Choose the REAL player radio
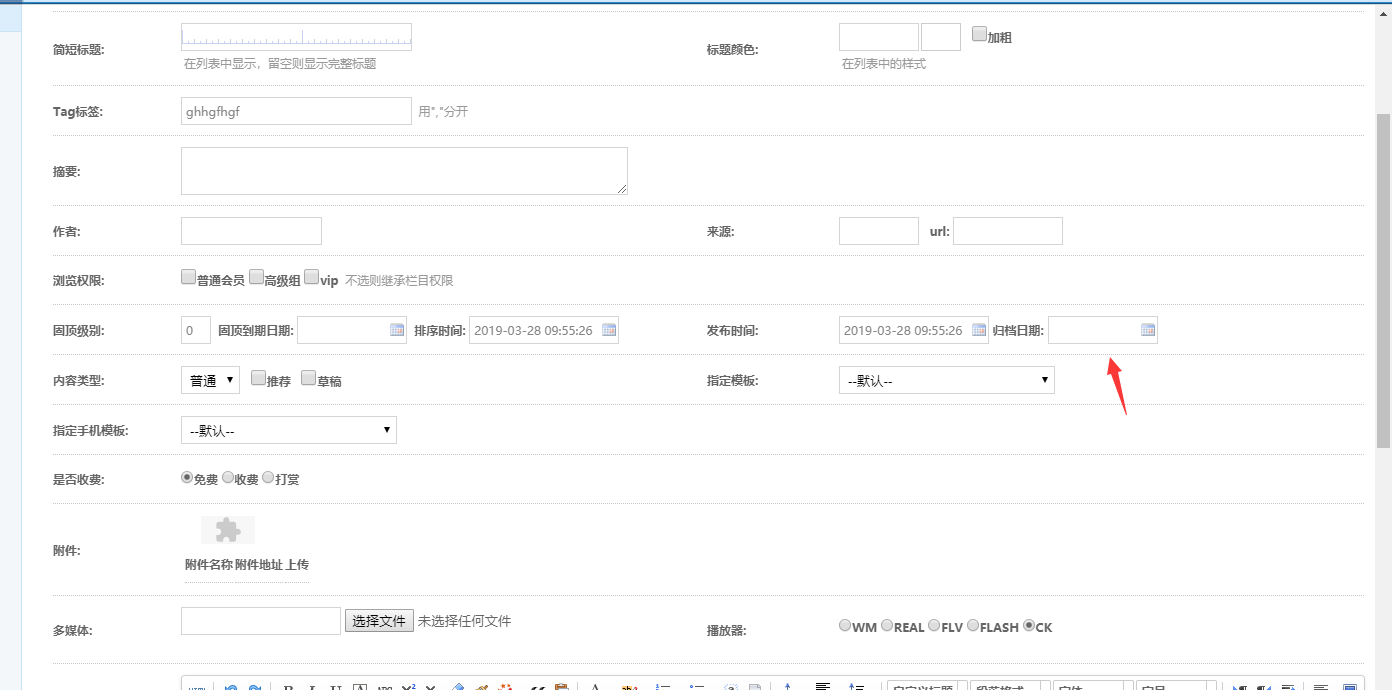1392x690 pixels. [x=887, y=626]
